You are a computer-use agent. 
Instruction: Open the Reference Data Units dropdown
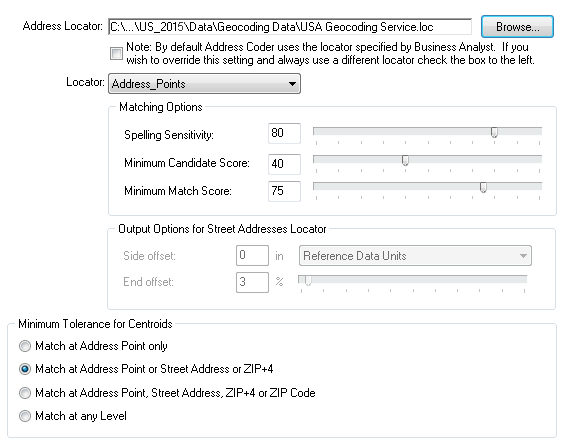415,256
